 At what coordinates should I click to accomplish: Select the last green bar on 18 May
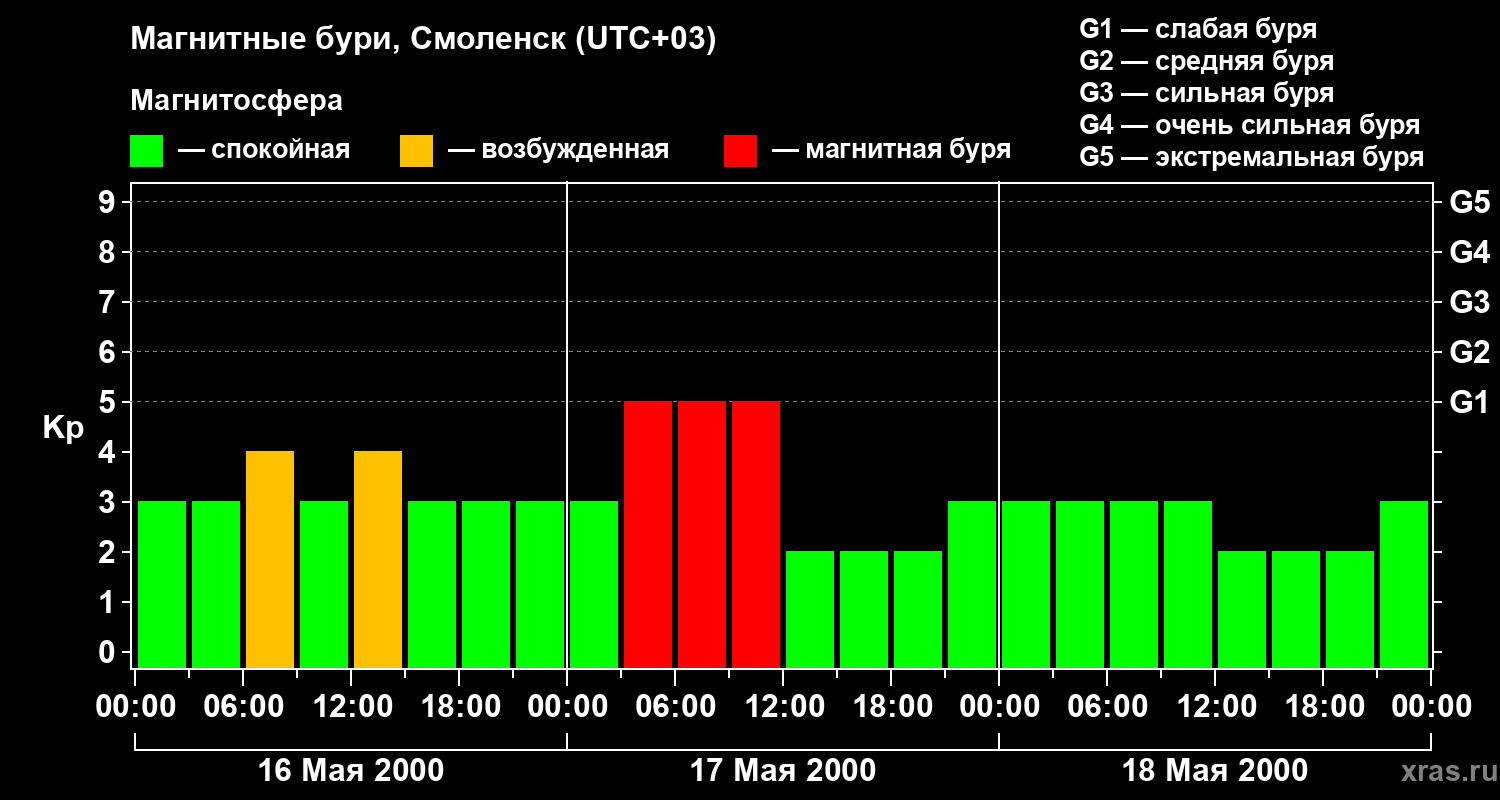1404,584
